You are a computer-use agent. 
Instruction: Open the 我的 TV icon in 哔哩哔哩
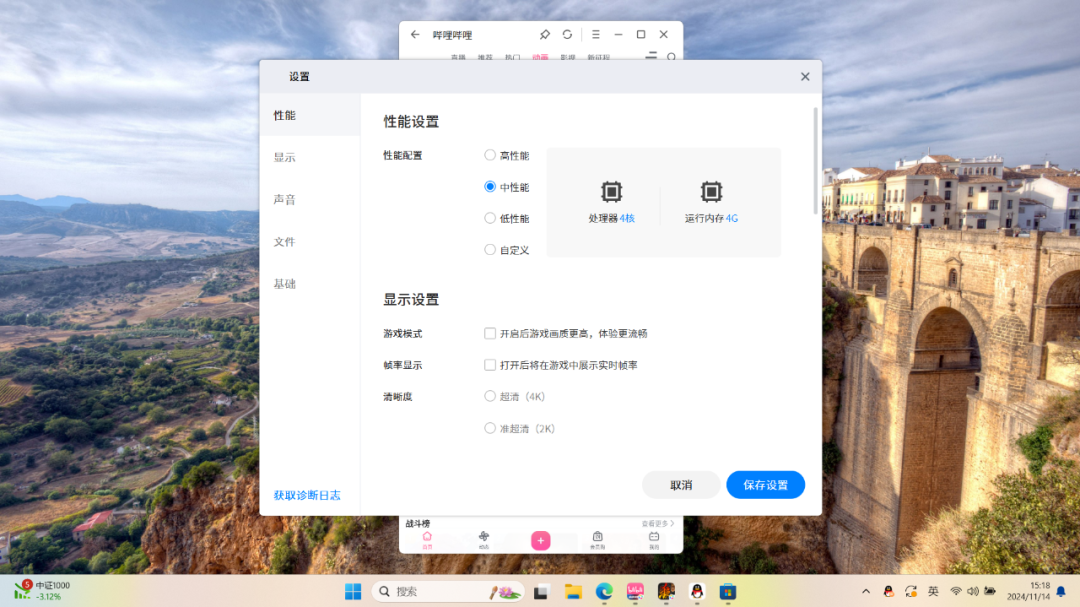(654, 539)
